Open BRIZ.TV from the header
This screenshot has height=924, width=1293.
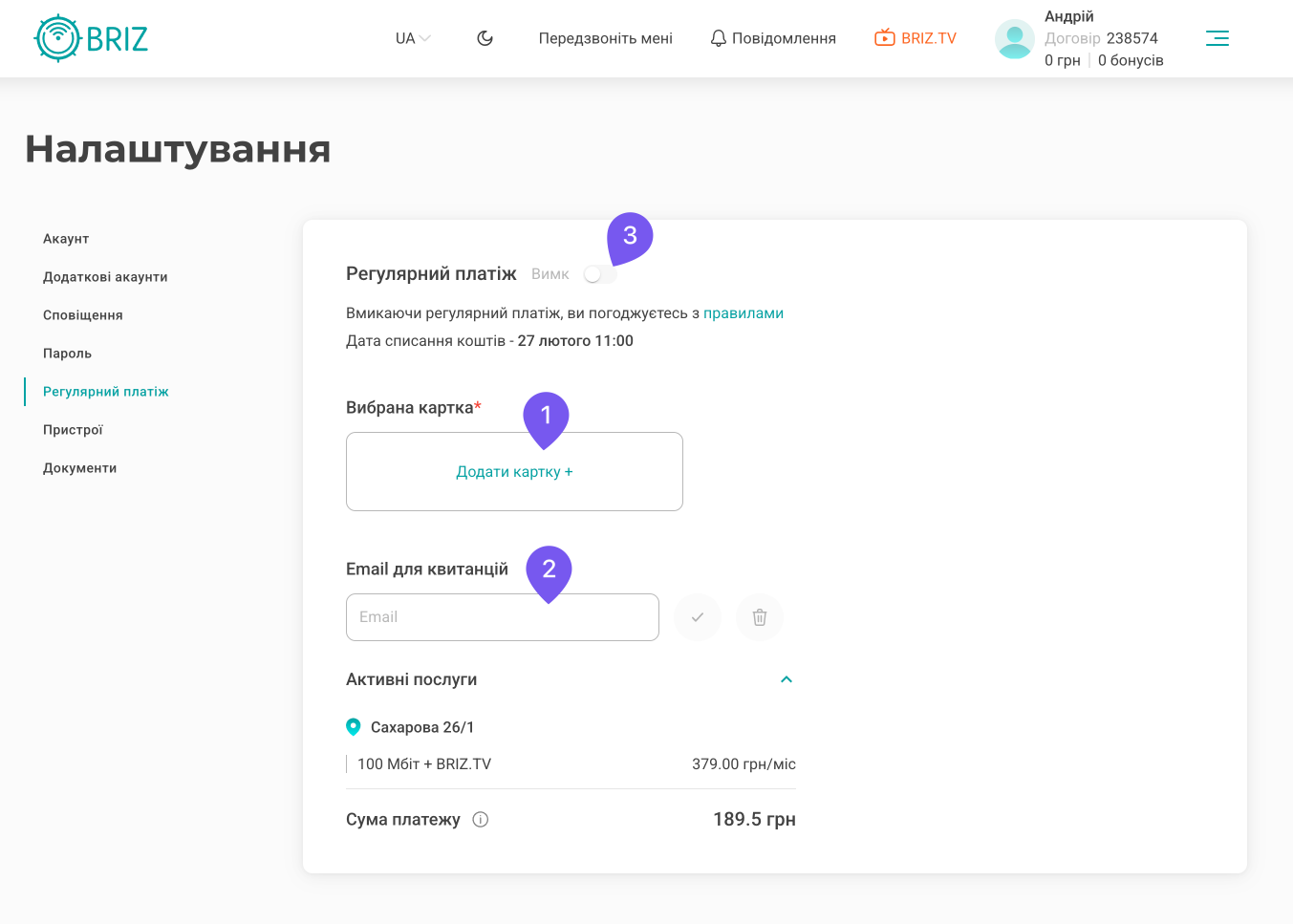pyautogui.click(x=916, y=38)
